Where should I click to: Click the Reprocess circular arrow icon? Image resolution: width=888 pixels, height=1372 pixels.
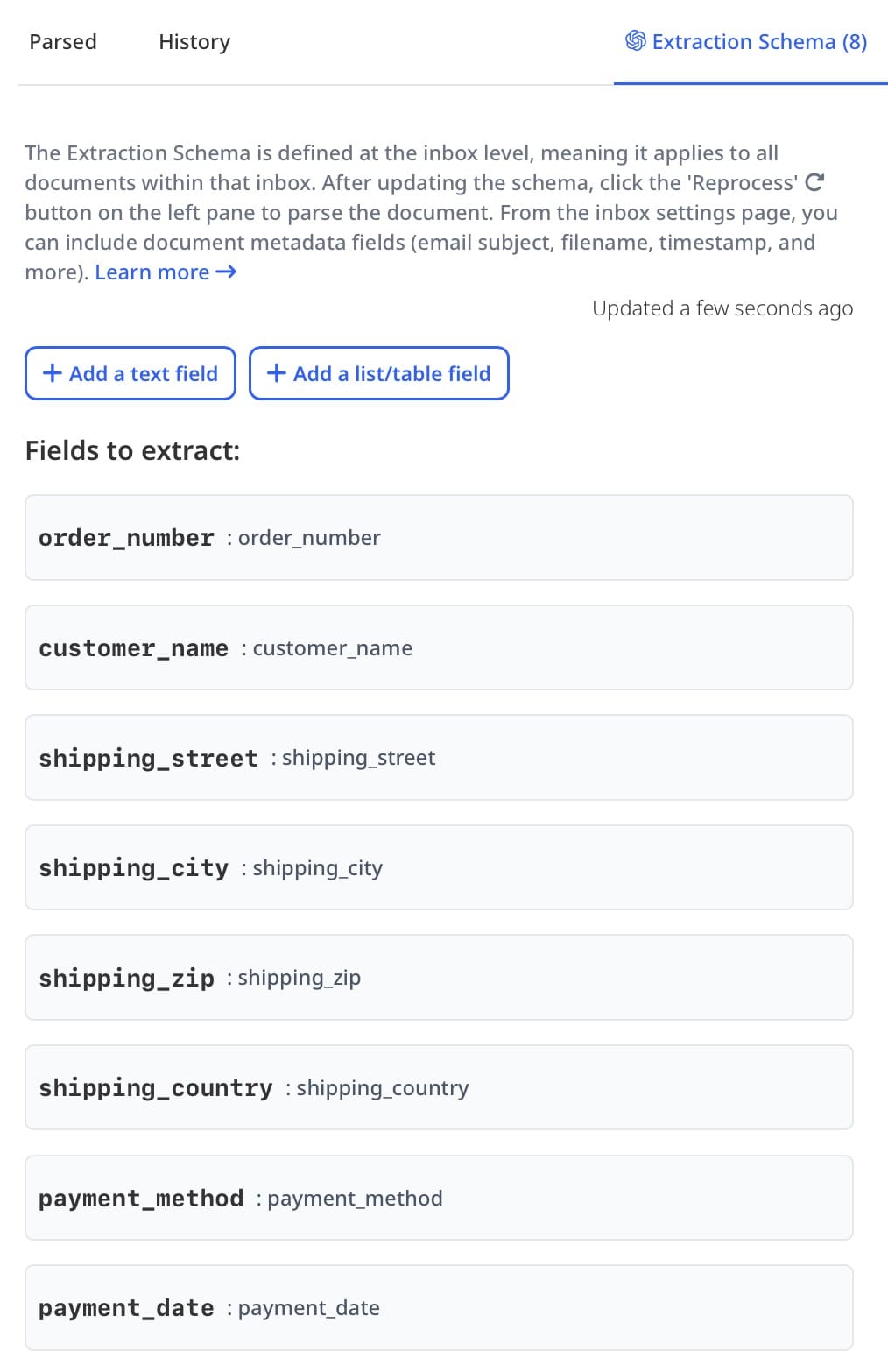(814, 182)
